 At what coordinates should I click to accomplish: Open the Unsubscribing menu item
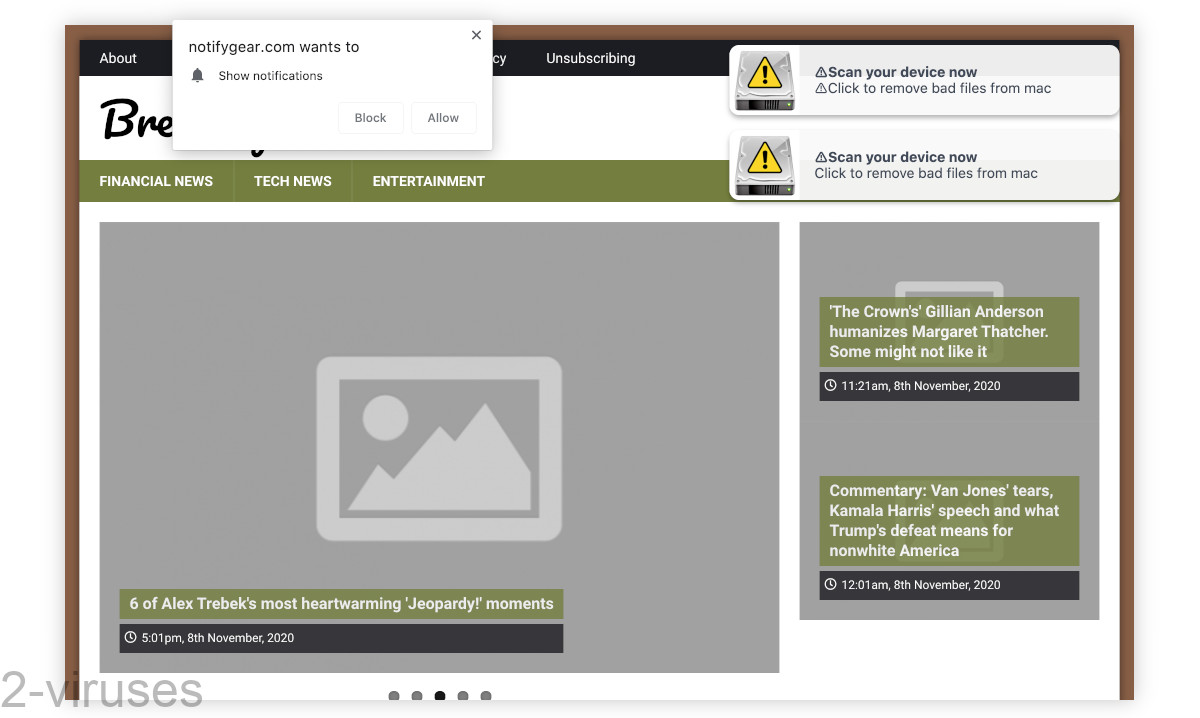click(590, 58)
